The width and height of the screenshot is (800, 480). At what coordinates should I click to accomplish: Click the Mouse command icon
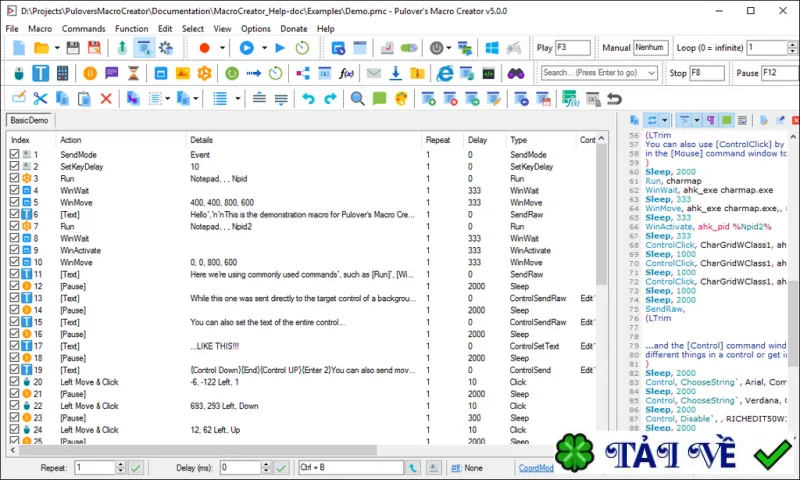19,73
